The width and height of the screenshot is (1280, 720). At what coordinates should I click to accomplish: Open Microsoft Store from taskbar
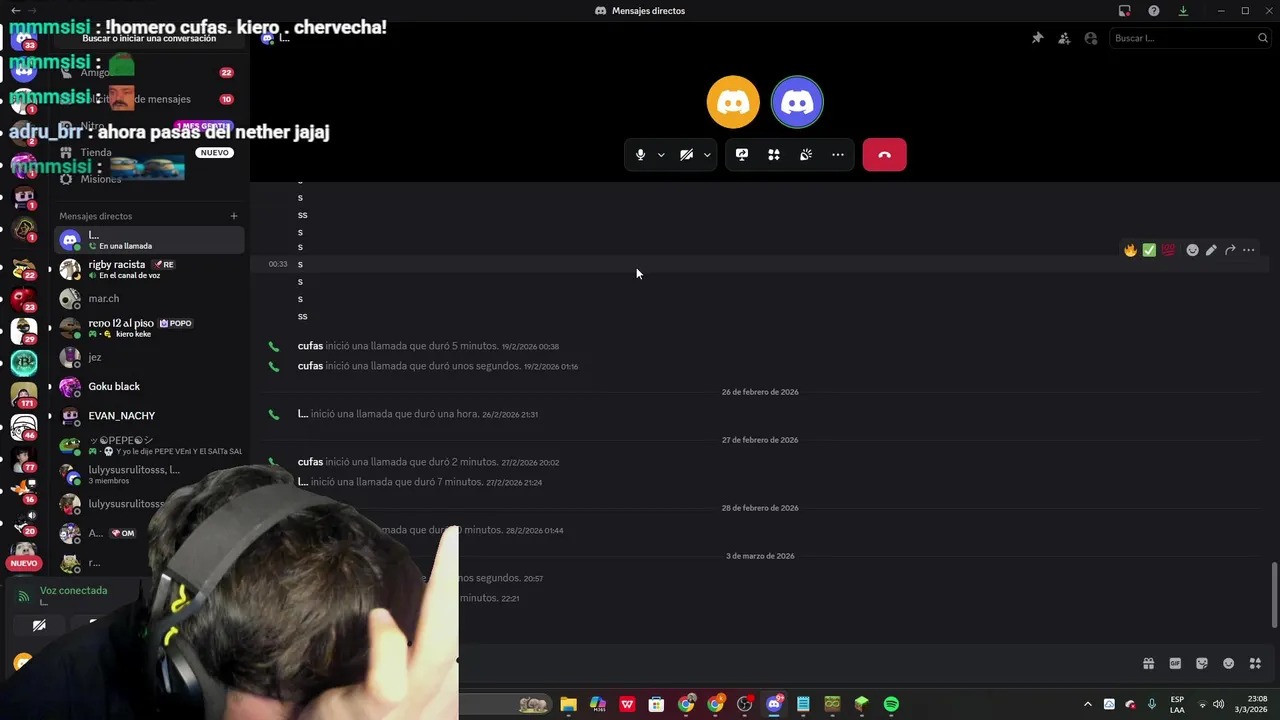coord(656,704)
